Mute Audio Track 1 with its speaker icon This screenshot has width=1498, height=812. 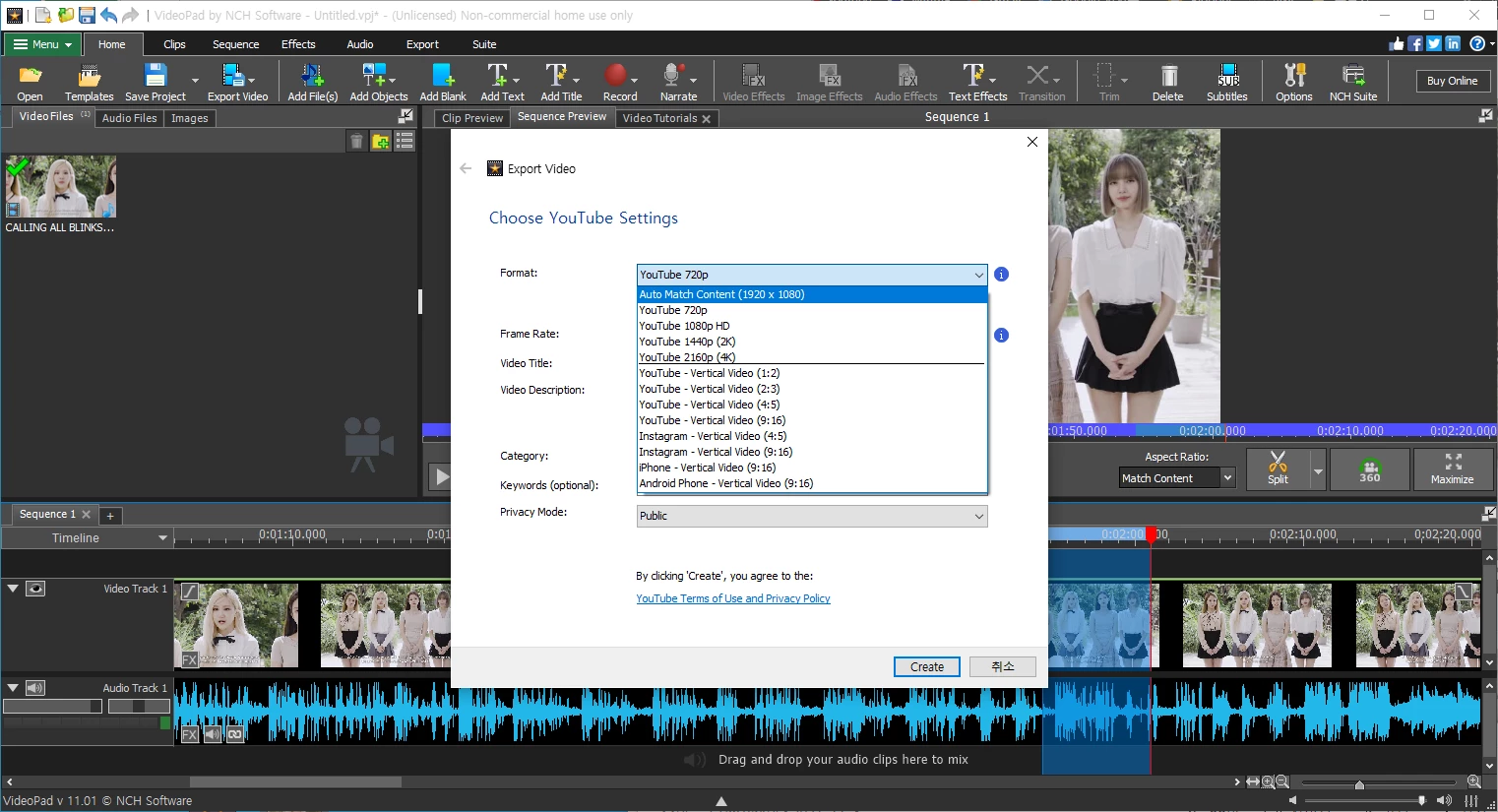point(35,687)
